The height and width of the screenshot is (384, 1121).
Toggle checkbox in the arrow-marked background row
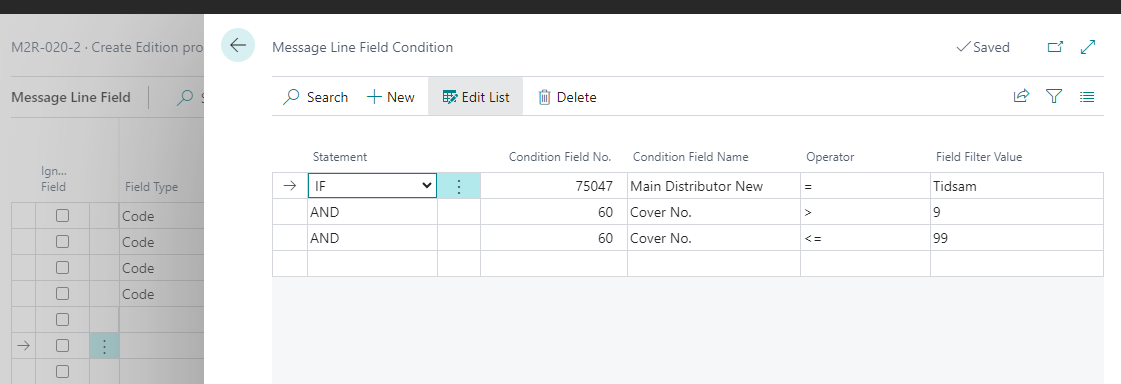[x=62, y=345]
